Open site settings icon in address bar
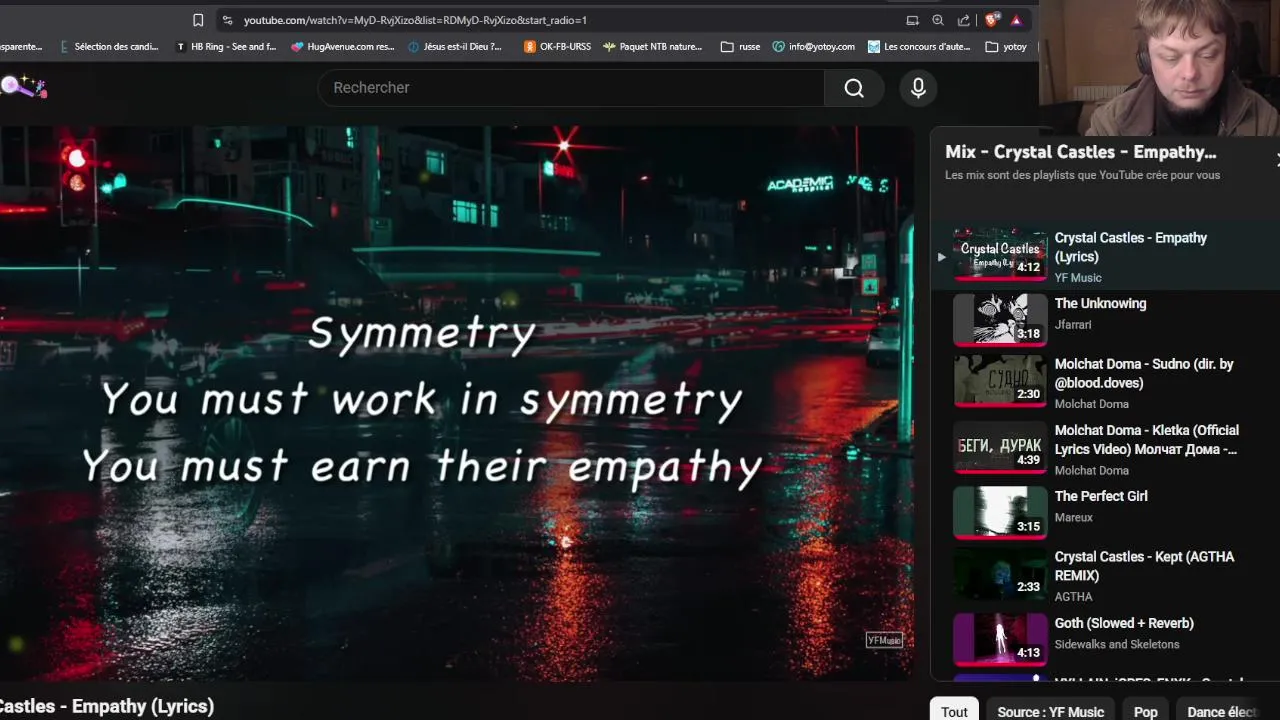This screenshot has height=720, width=1280. coord(227,20)
